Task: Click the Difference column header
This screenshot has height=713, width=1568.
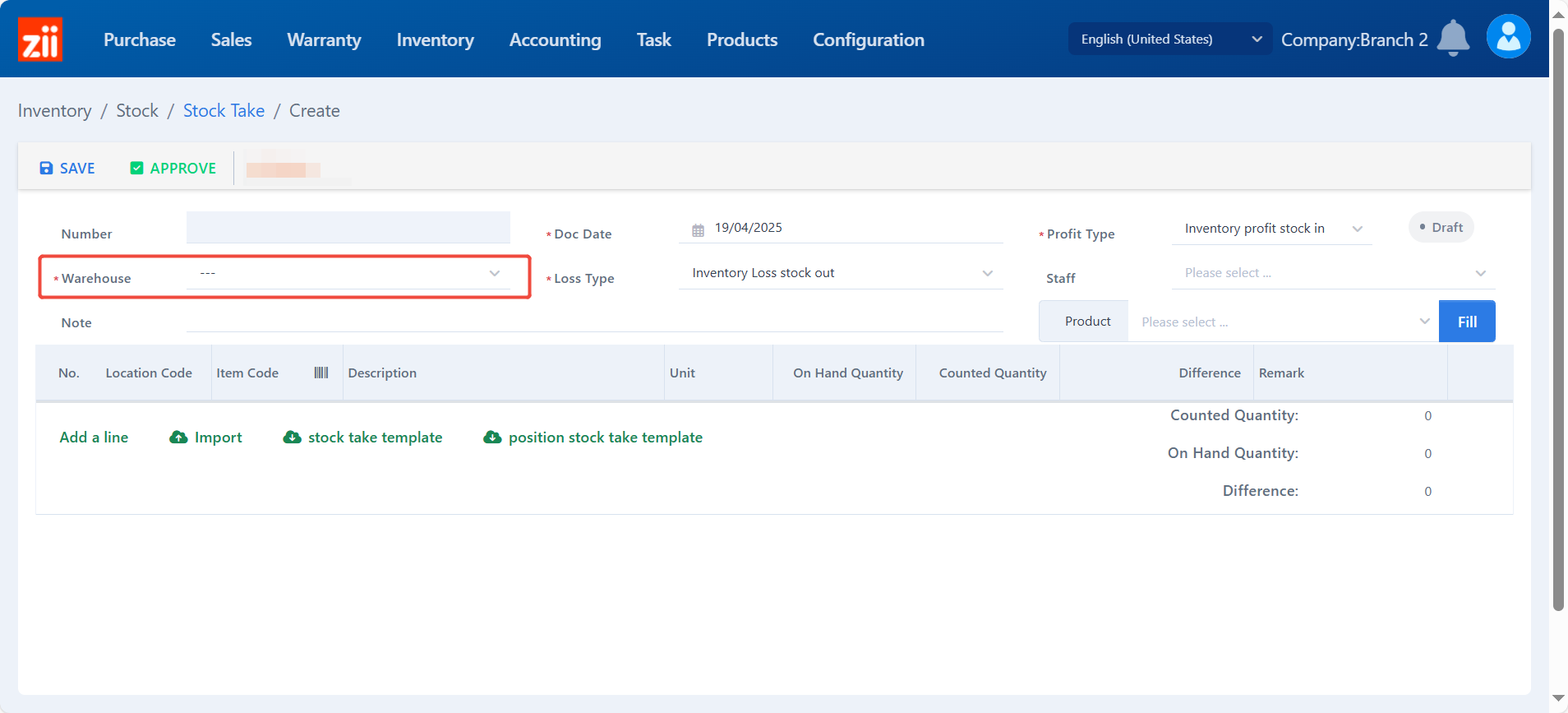Action: point(1210,373)
